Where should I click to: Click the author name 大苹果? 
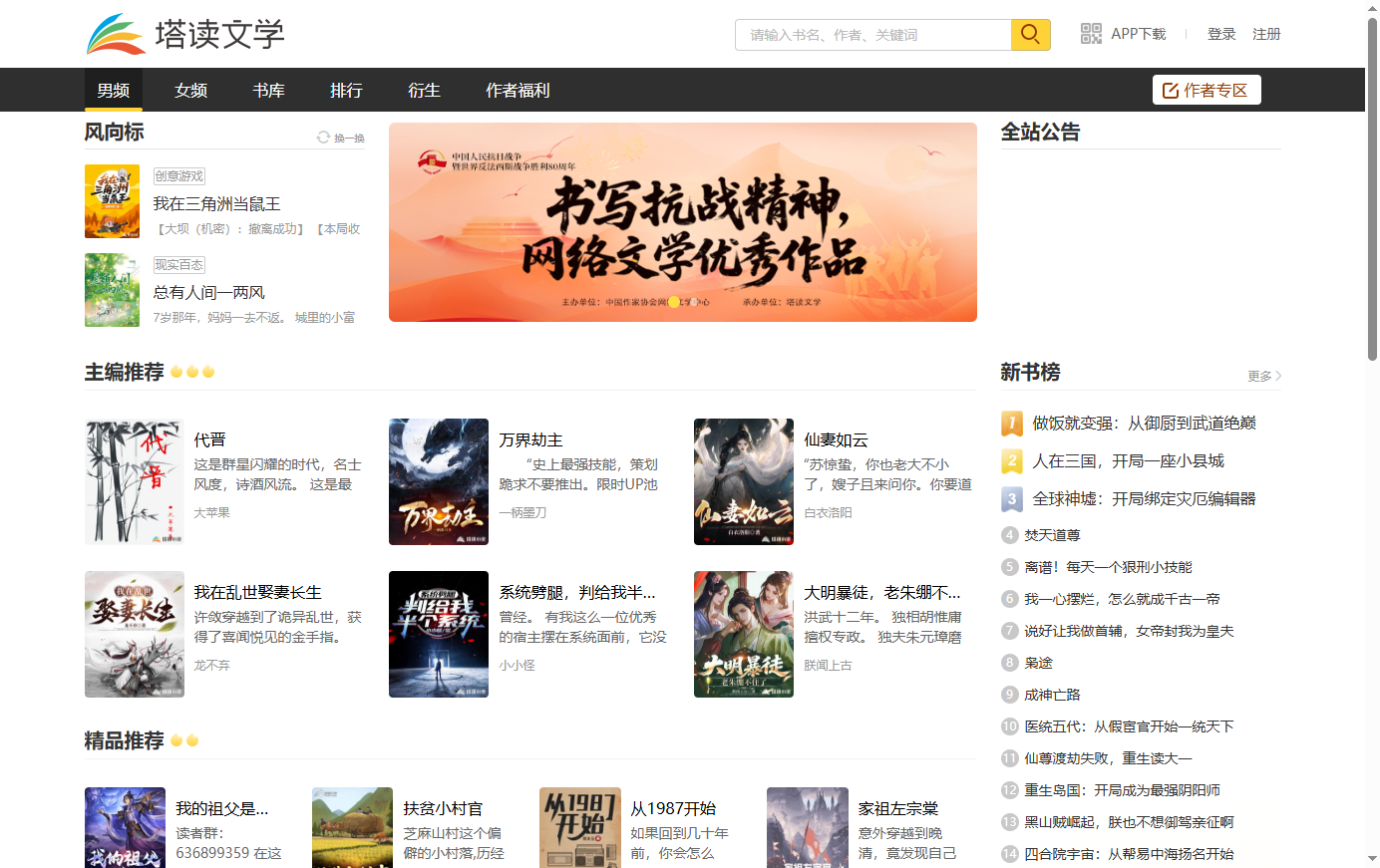pos(211,512)
